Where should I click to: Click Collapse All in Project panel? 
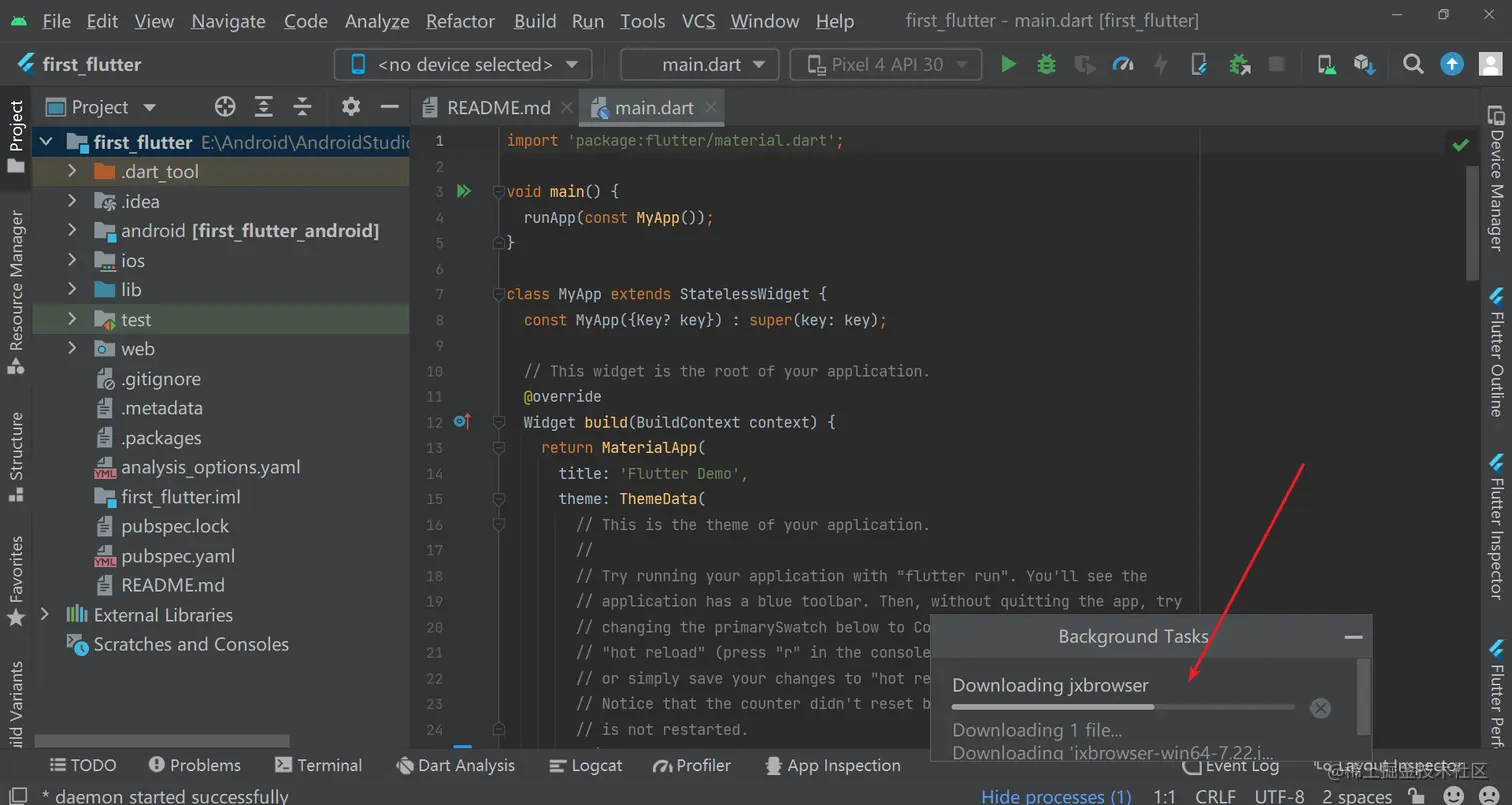(x=302, y=107)
